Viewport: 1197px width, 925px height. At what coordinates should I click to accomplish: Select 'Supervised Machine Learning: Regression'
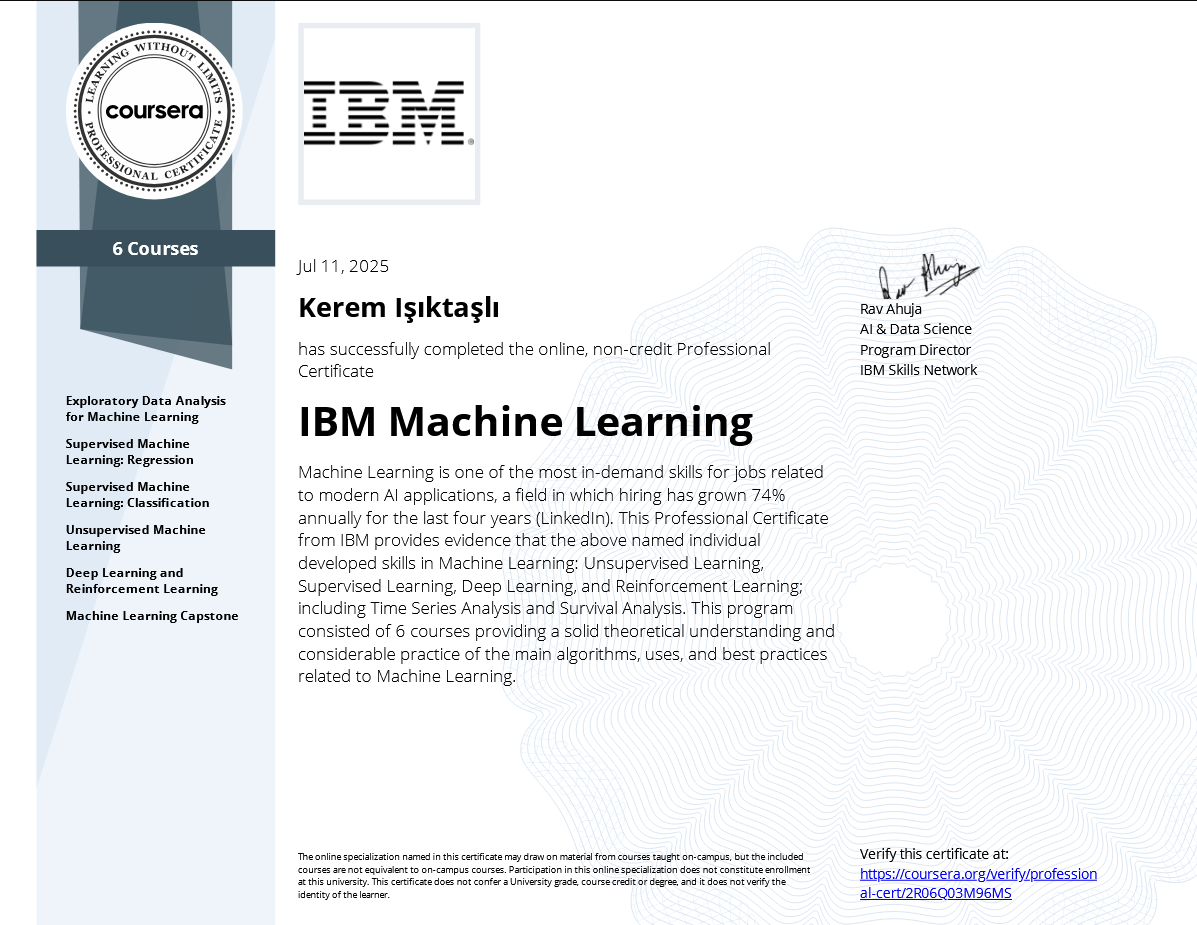pyautogui.click(x=128, y=451)
